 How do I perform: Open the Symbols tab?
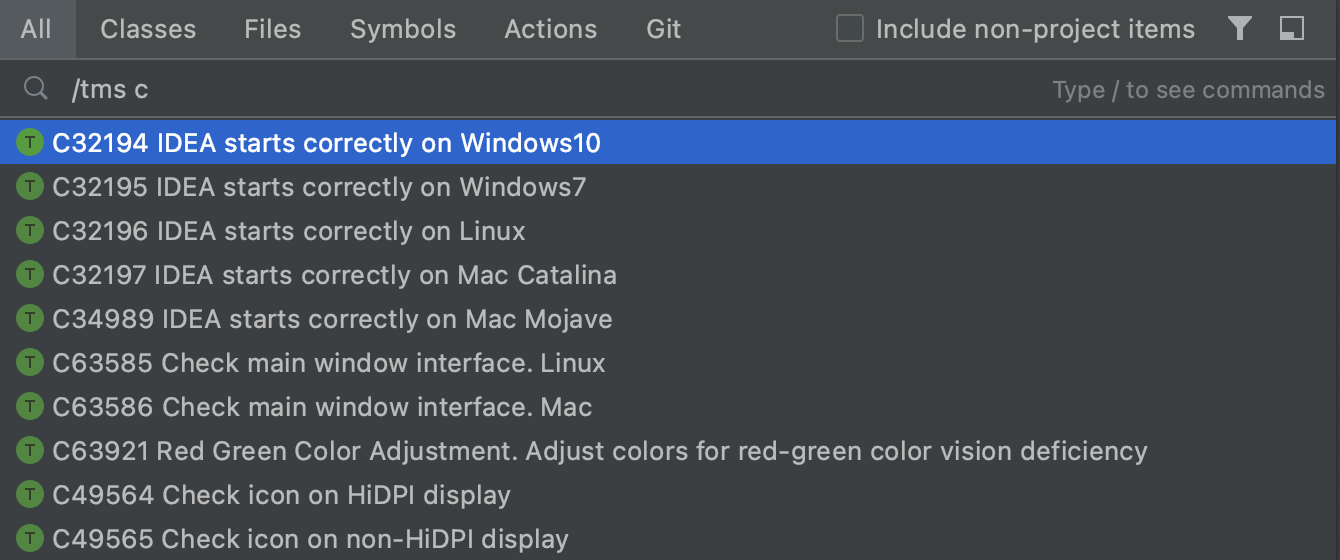click(403, 29)
